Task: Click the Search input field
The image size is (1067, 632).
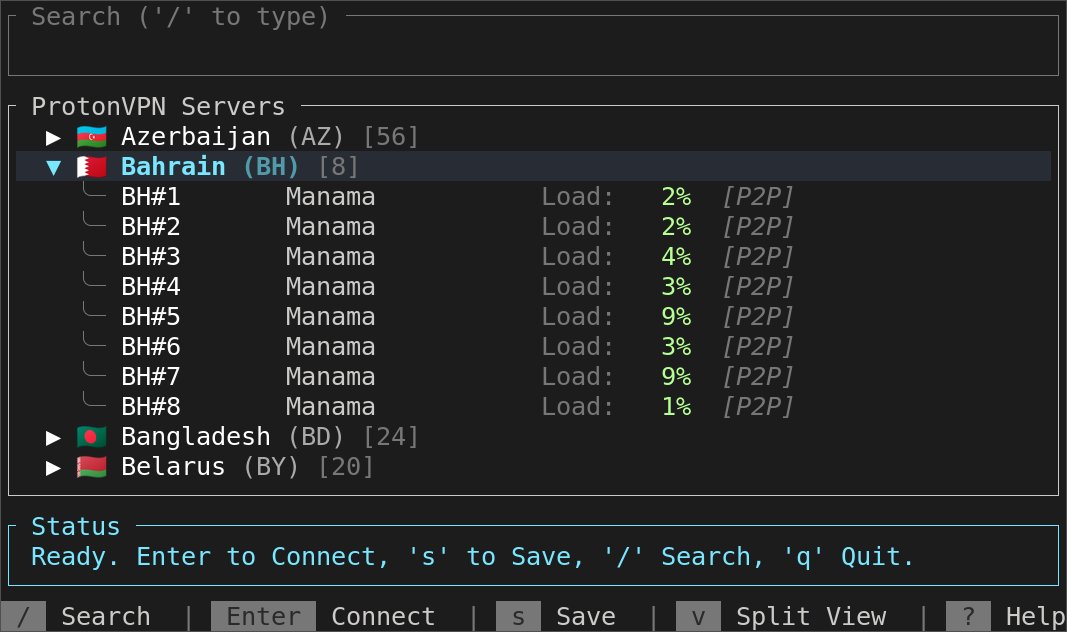Action: coord(533,46)
